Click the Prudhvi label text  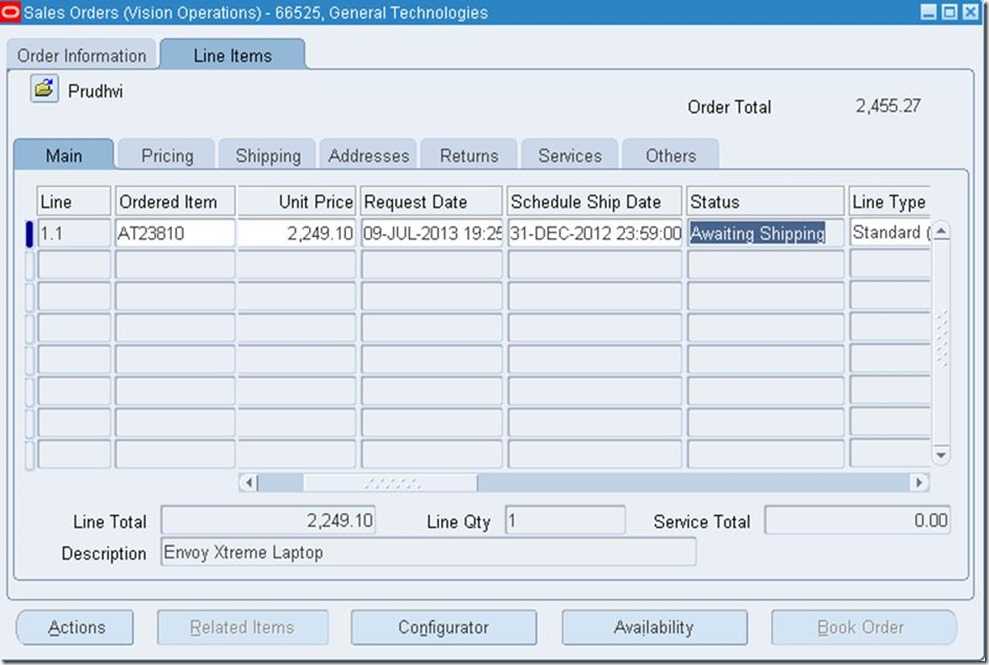click(x=95, y=91)
